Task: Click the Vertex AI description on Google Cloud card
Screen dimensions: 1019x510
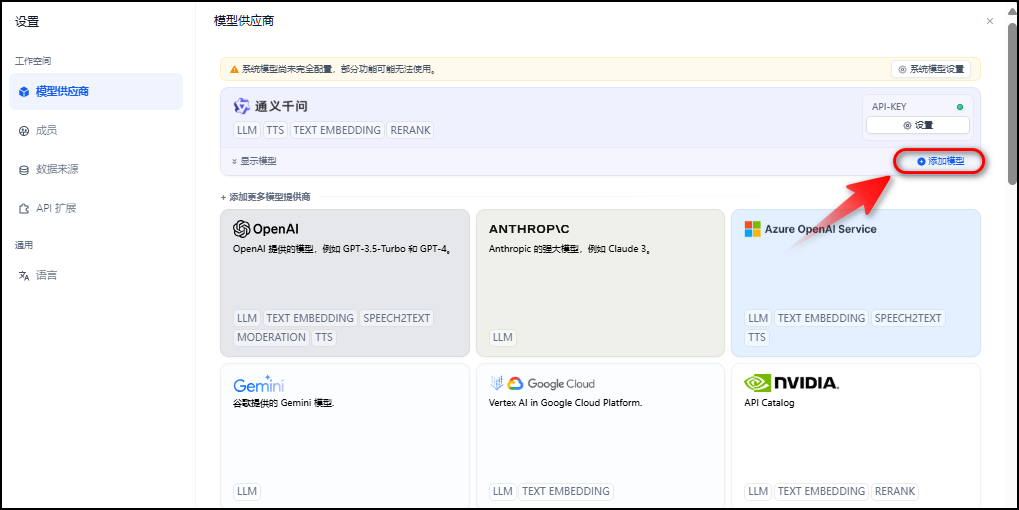Action: [565, 403]
